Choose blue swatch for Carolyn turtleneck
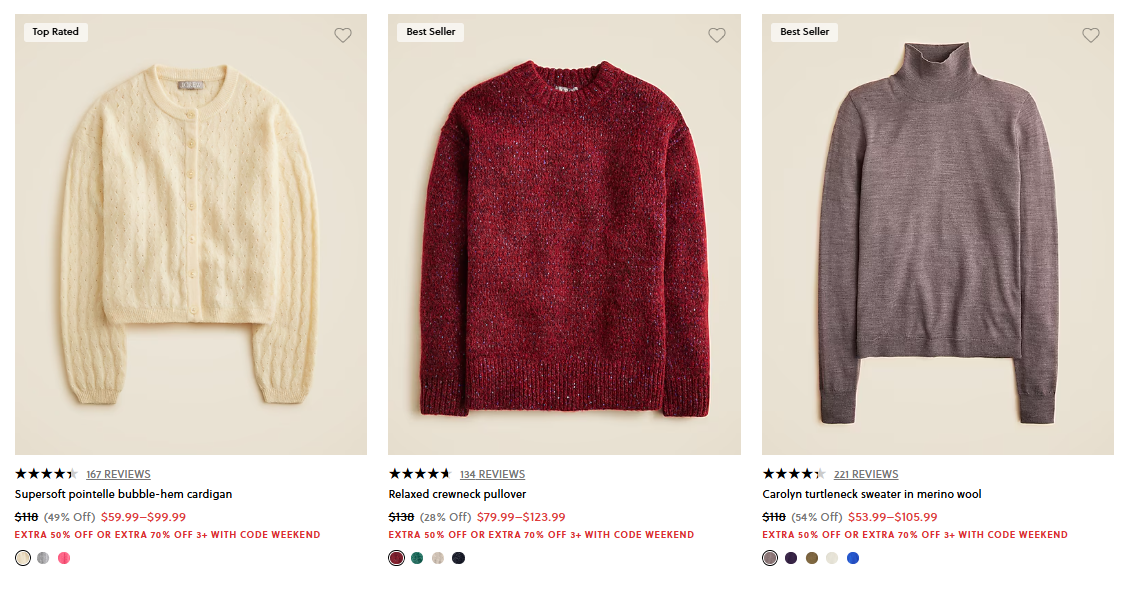 [853, 558]
